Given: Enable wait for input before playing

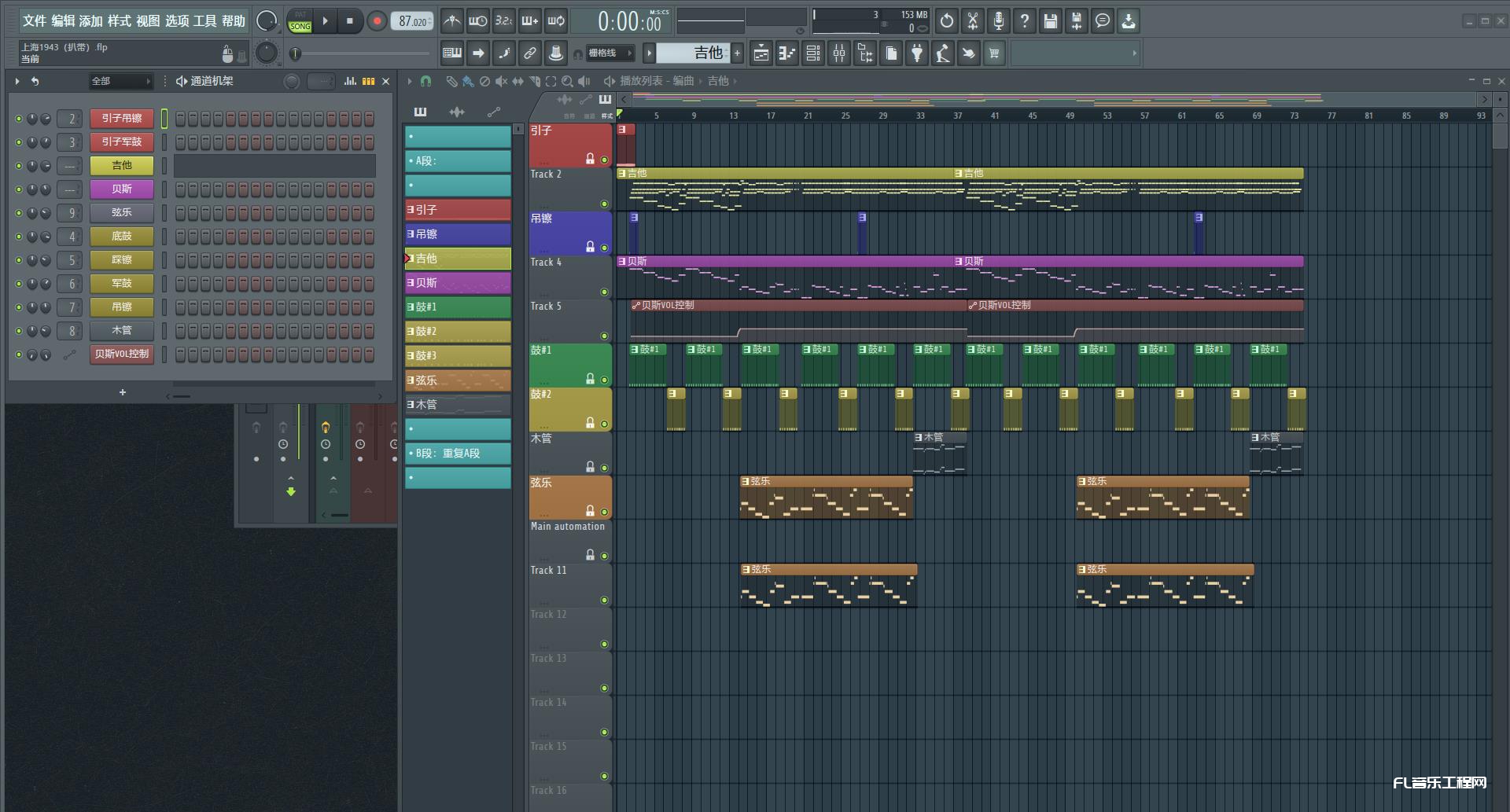Looking at the screenshot, I should 477,21.
